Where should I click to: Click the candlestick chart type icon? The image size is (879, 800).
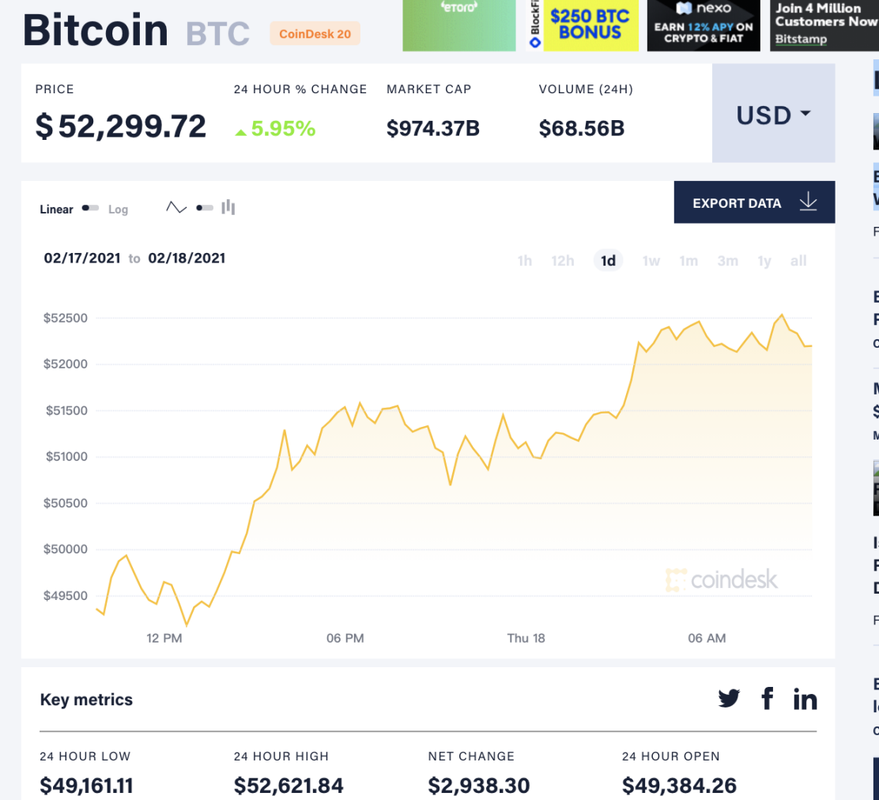[228, 207]
